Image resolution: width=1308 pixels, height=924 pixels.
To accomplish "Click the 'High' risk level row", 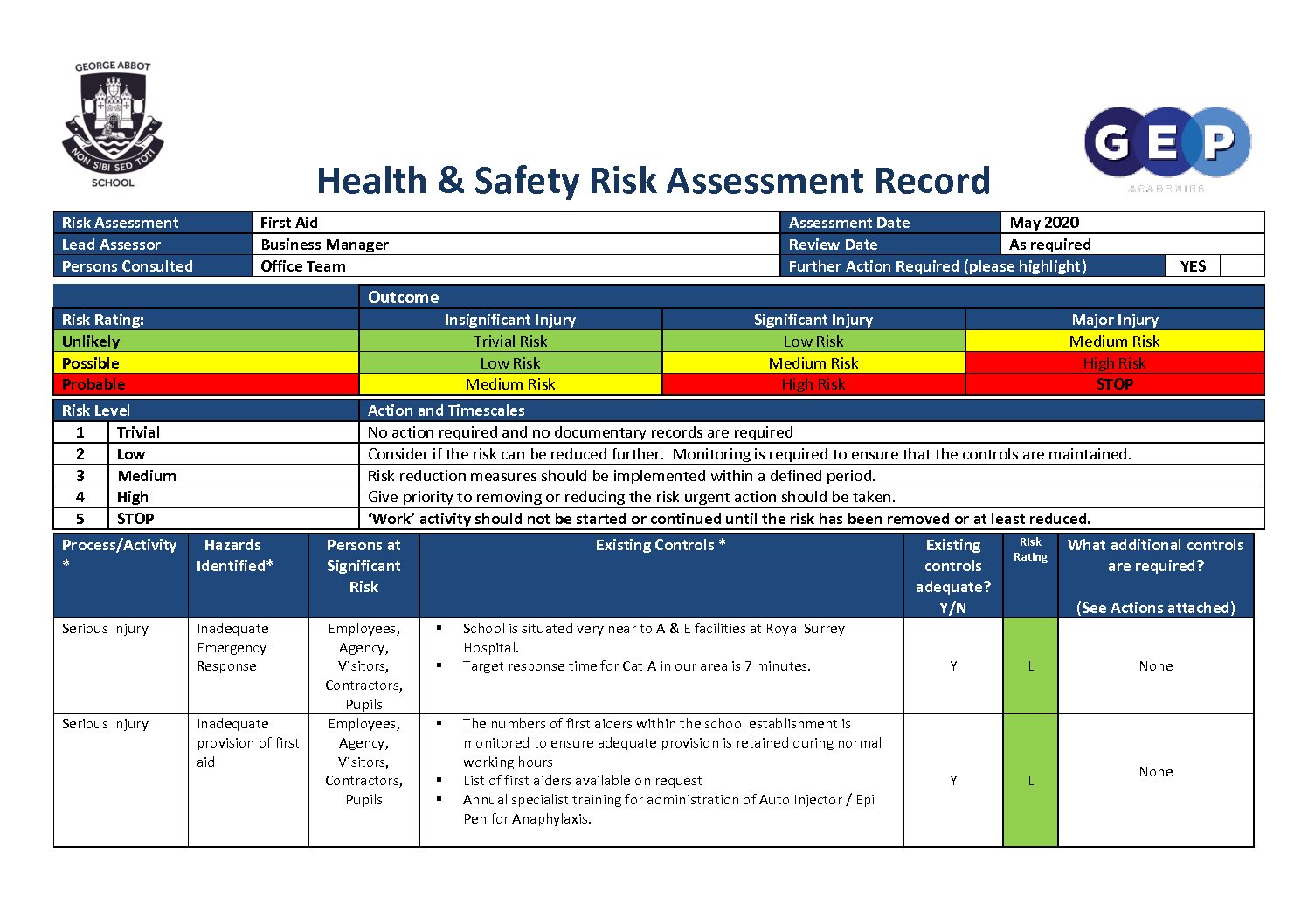I will click(x=659, y=497).
